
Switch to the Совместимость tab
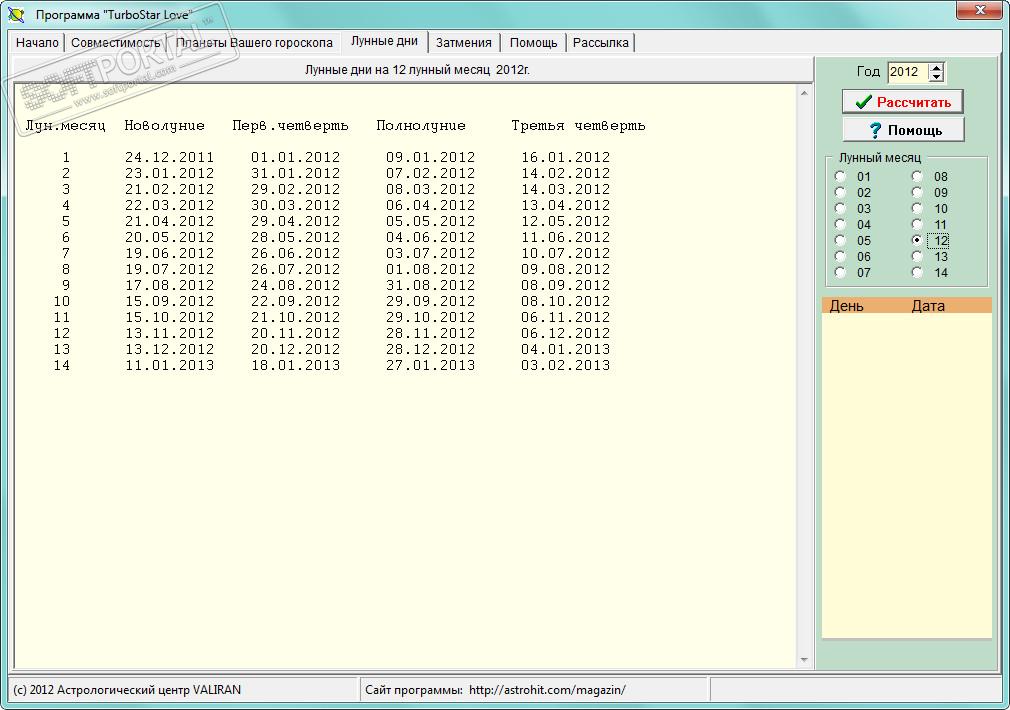click(x=115, y=43)
